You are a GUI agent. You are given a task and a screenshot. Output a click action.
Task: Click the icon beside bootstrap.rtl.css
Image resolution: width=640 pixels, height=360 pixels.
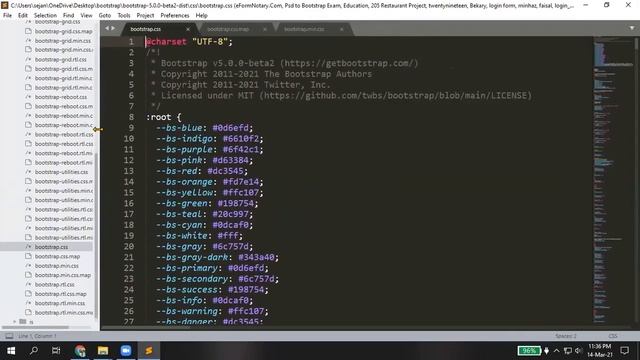[x=28, y=284]
